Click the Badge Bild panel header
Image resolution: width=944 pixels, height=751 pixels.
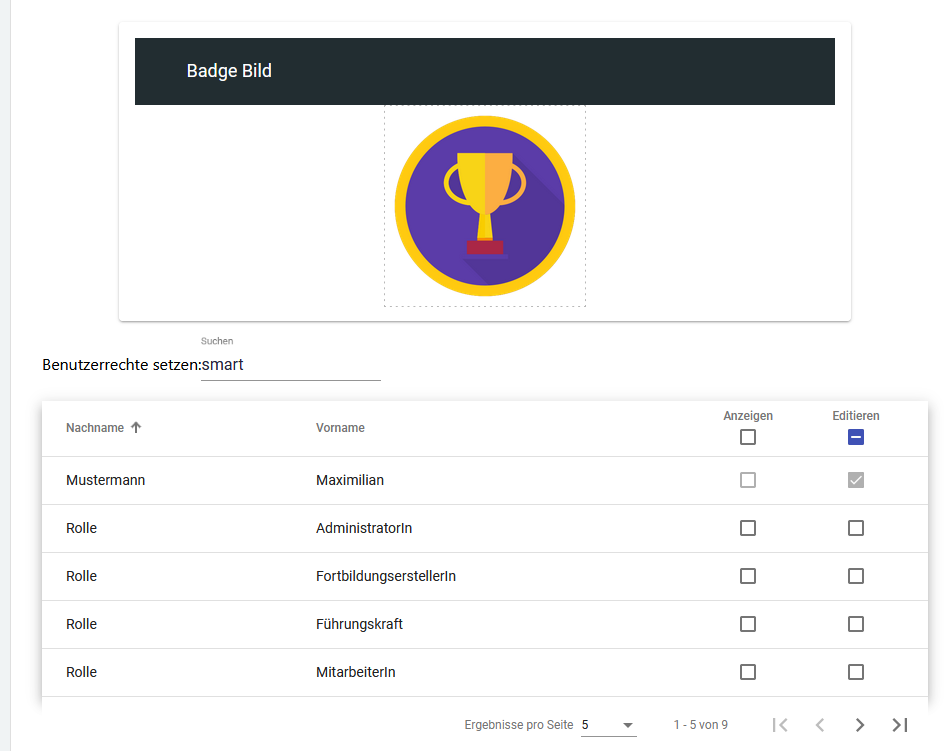point(485,71)
